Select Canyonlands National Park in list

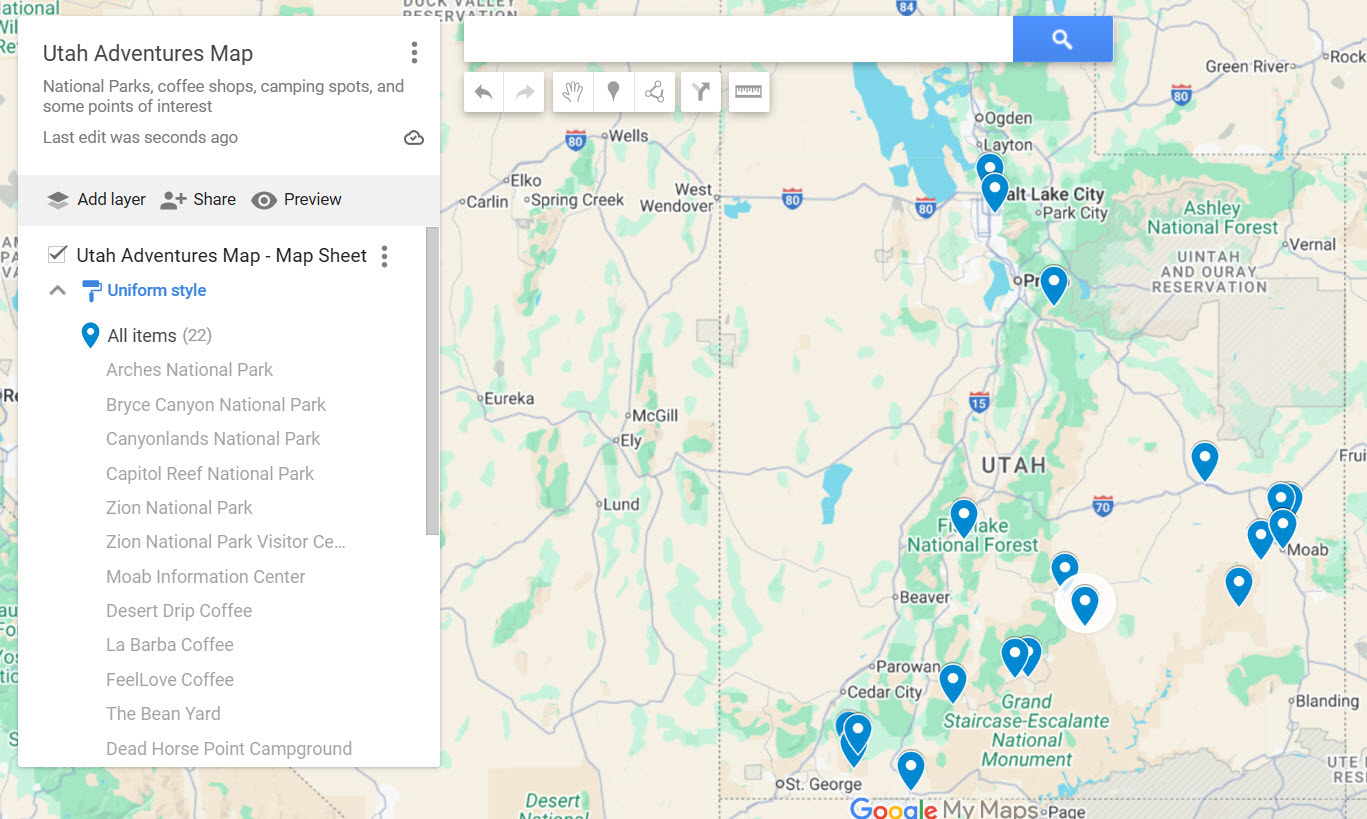click(213, 439)
